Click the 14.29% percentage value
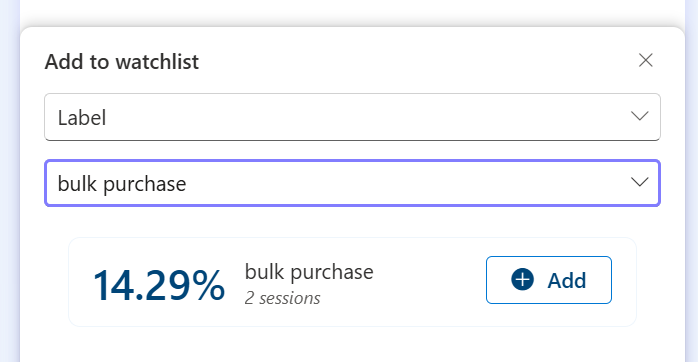698x362 pixels. [158, 285]
